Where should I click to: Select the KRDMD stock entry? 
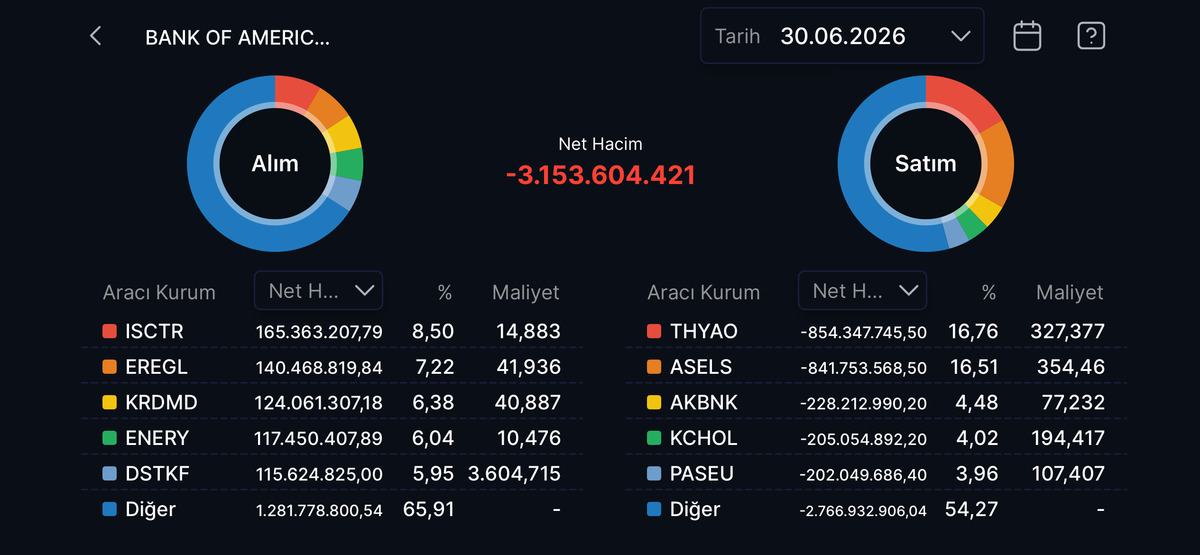click(161, 402)
